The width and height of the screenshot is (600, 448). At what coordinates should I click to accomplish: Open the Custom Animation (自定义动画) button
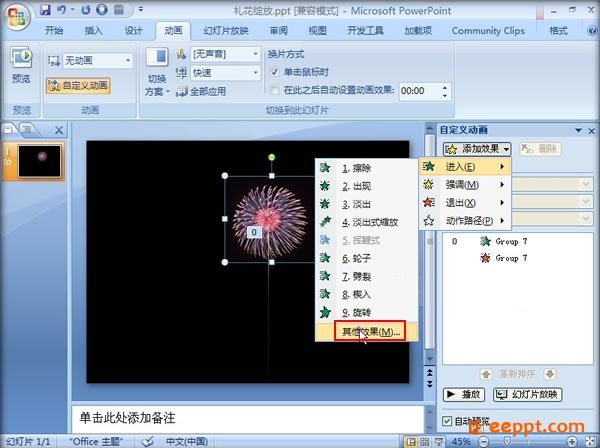point(78,85)
